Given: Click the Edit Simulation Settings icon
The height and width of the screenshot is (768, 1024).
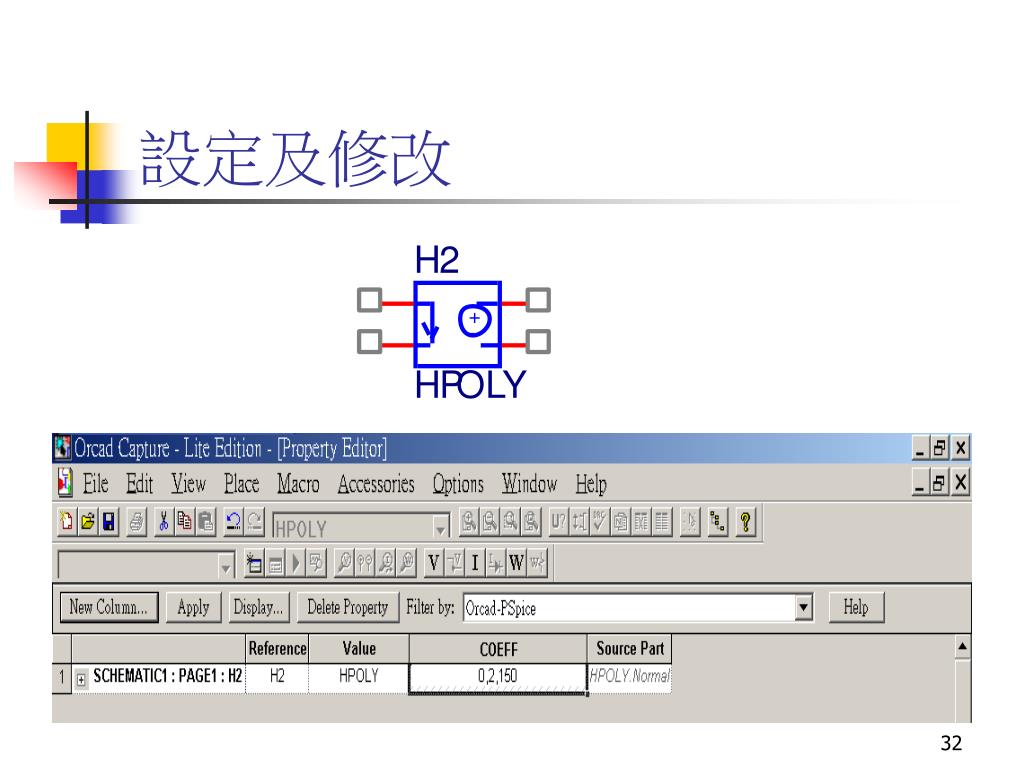Looking at the screenshot, I should pos(275,563).
